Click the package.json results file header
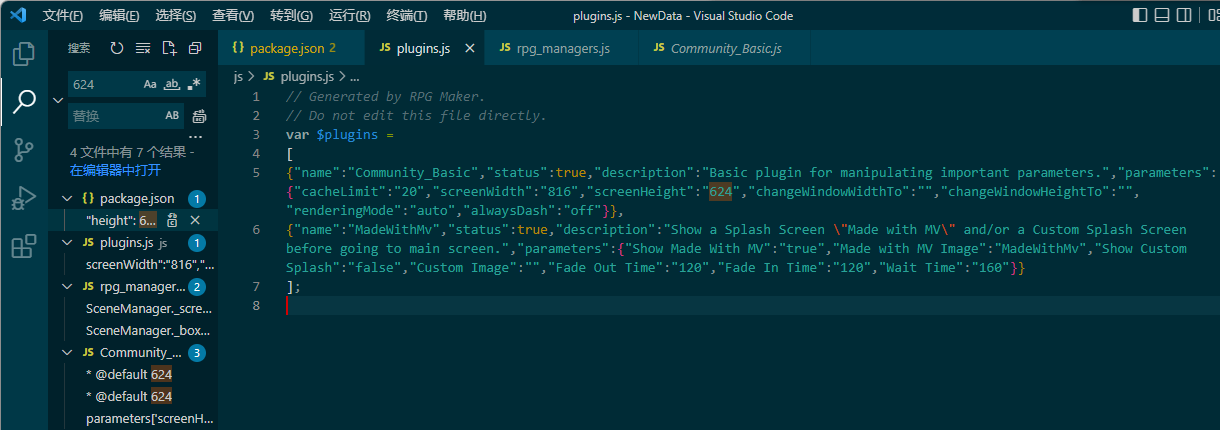This screenshot has height=430, width=1220. [136, 198]
